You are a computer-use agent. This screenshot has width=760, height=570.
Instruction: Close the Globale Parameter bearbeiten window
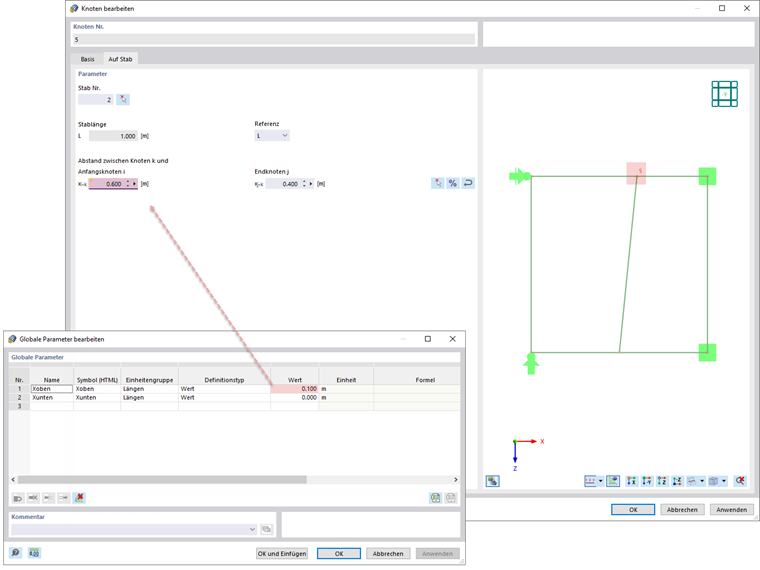[453, 339]
